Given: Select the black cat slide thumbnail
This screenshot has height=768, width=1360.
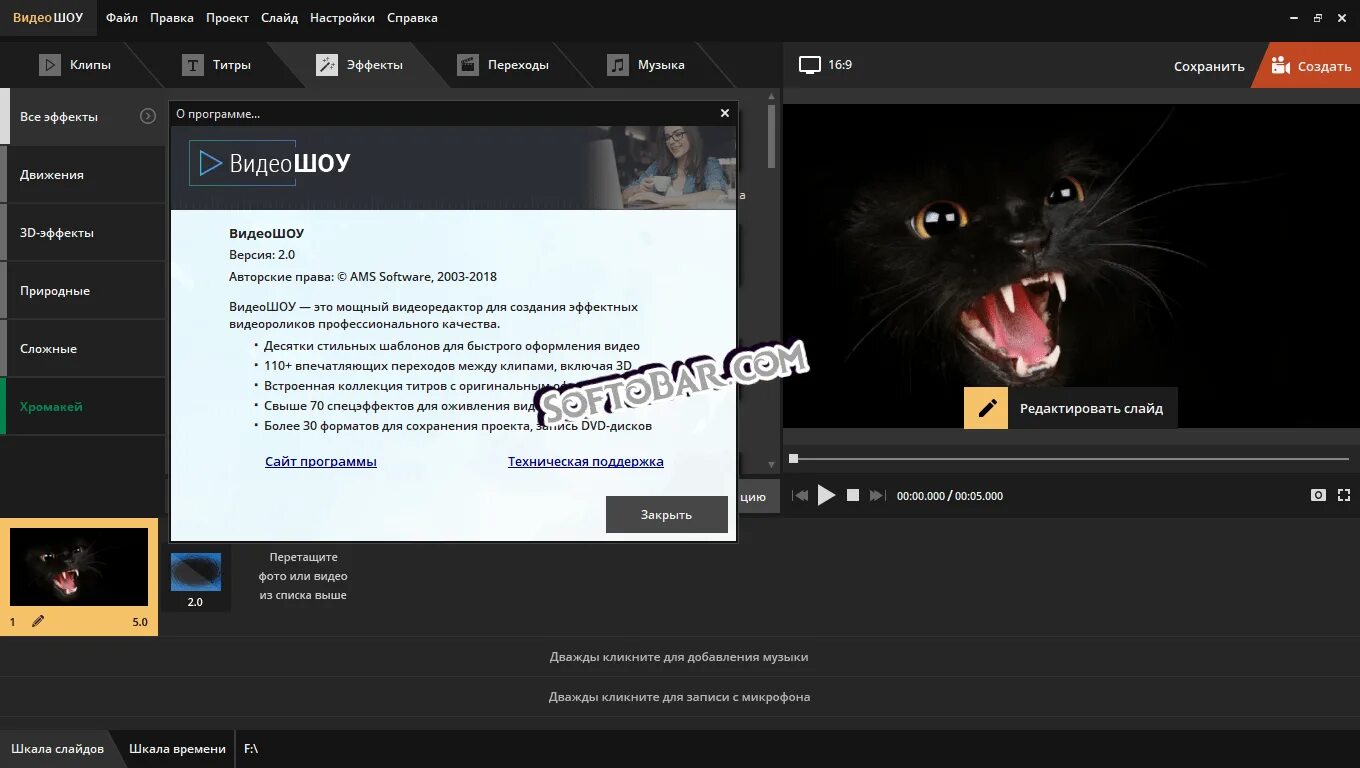Looking at the screenshot, I should click(x=79, y=567).
